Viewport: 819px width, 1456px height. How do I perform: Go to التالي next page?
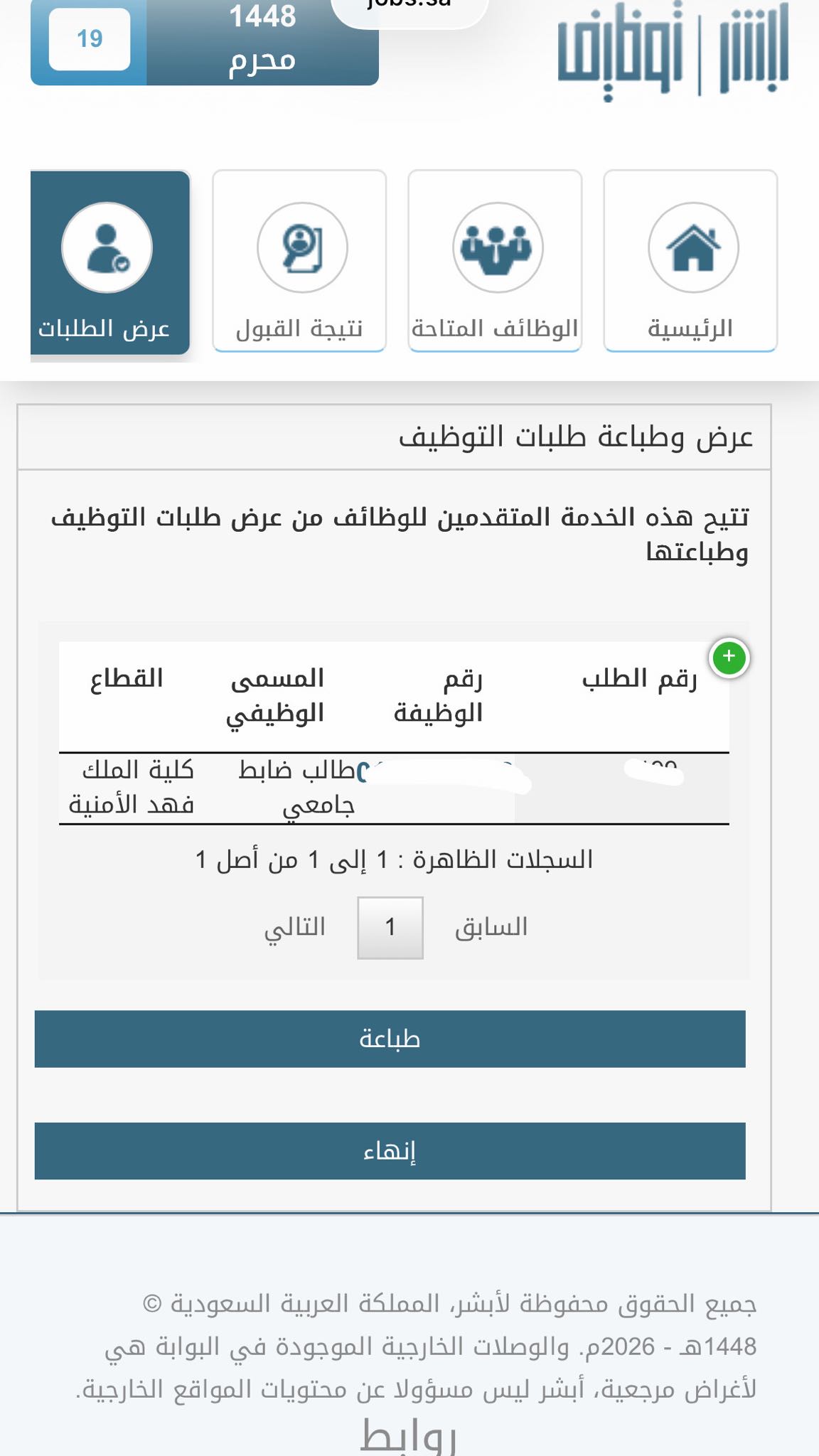[x=295, y=927]
